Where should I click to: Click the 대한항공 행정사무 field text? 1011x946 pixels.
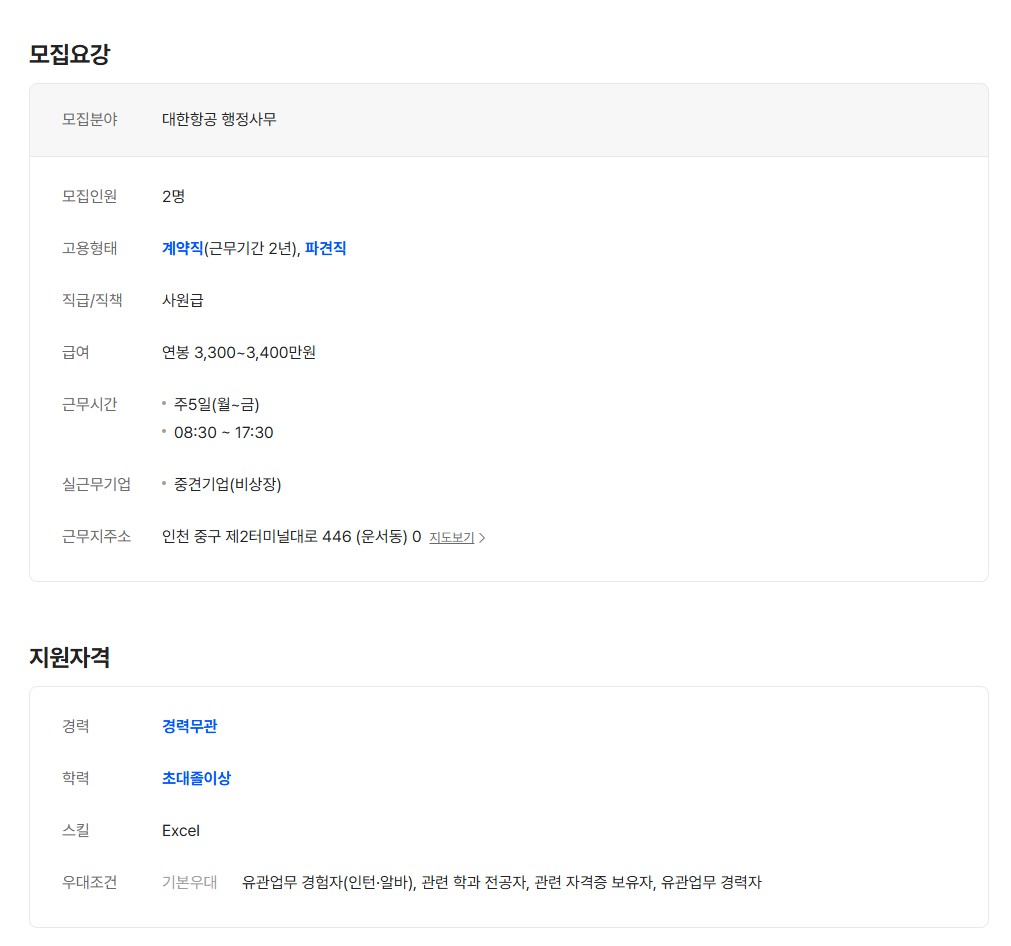coord(219,119)
